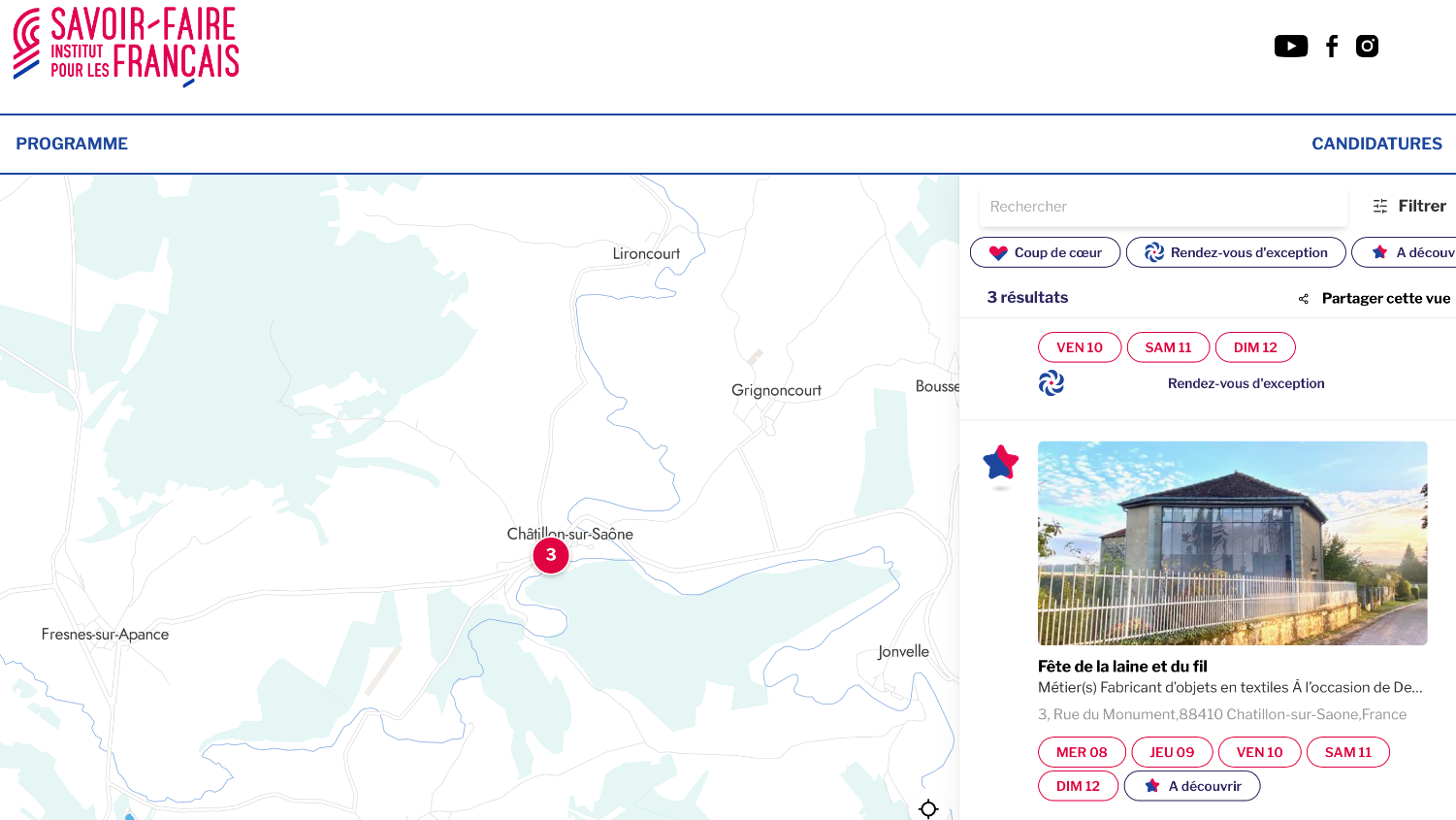
Task: Toggle the A découvrir filter chip at top
Action: 1404,252
